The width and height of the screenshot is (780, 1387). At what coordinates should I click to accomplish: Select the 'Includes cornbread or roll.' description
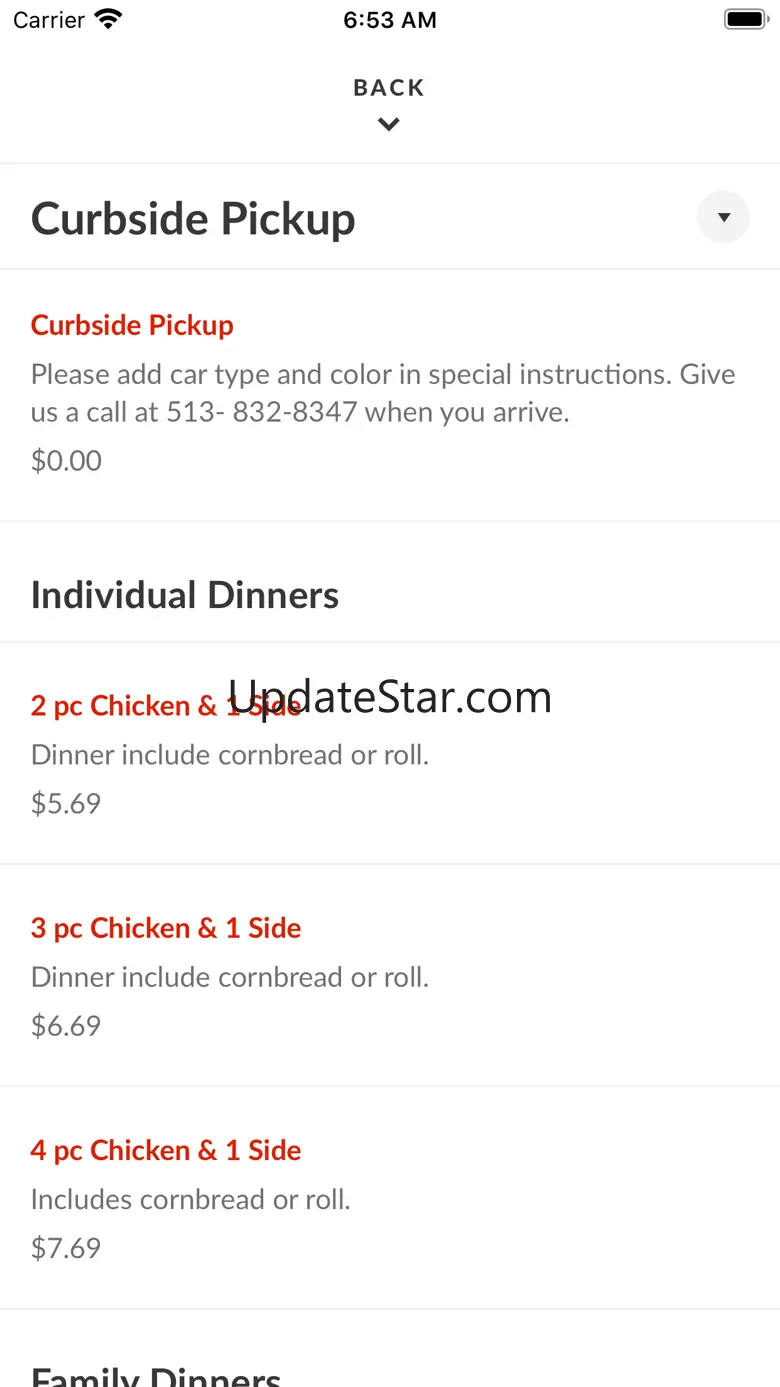(x=191, y=1199)
